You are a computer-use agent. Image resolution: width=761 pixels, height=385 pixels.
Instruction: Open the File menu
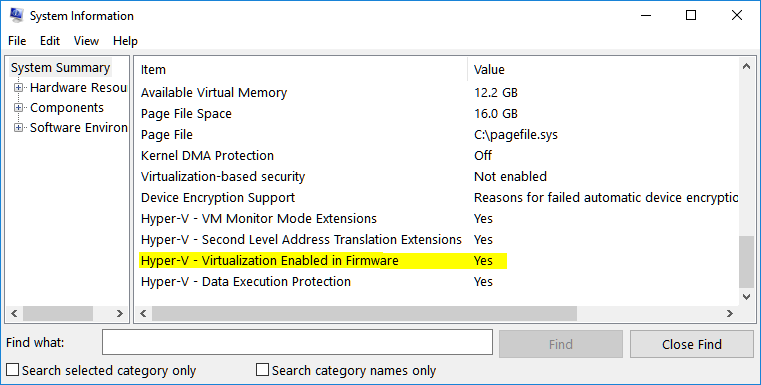click(x=17, y=41)
